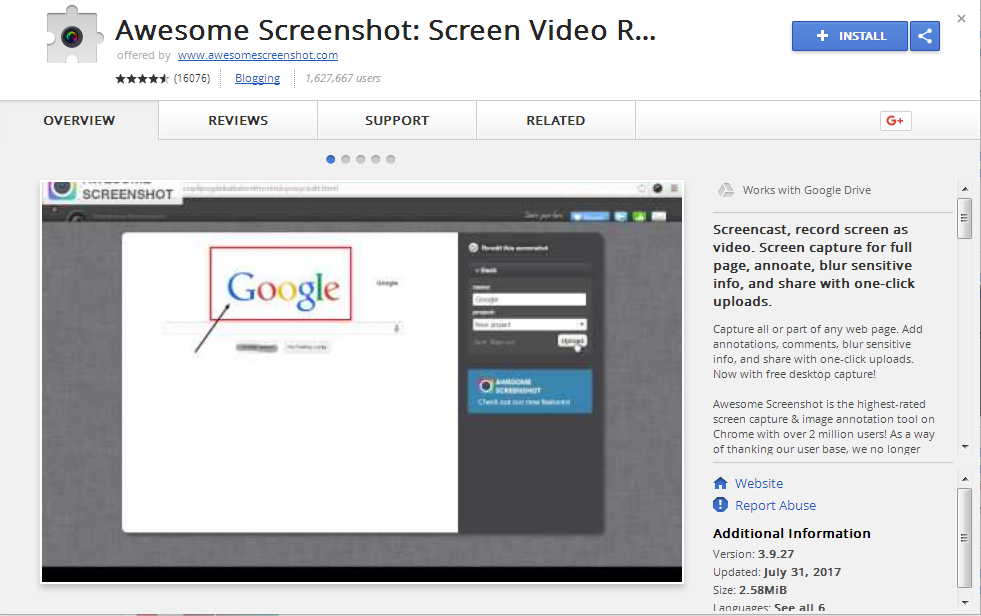Click the Additional Information heading
981x616 pixels.
(791, 533)
